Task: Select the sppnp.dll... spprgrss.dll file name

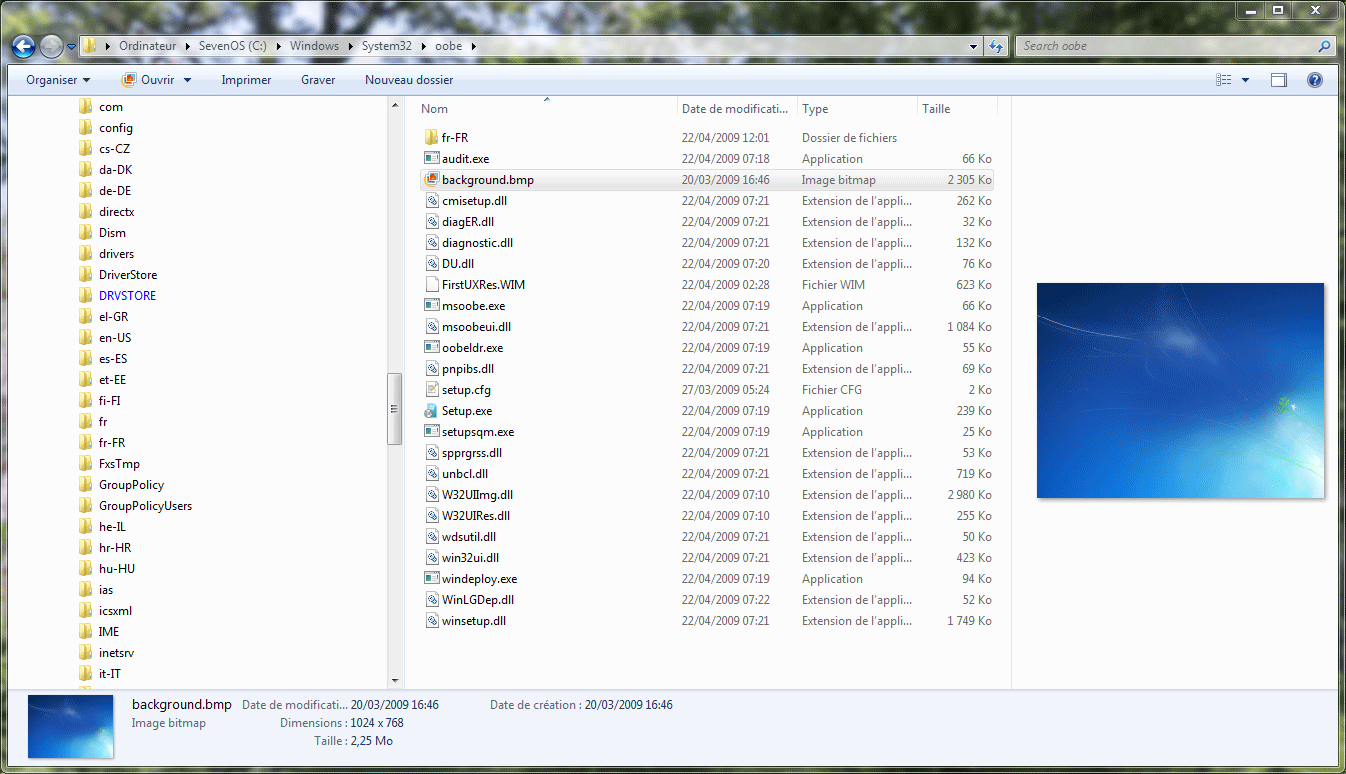Action: (x=471, y=453)
